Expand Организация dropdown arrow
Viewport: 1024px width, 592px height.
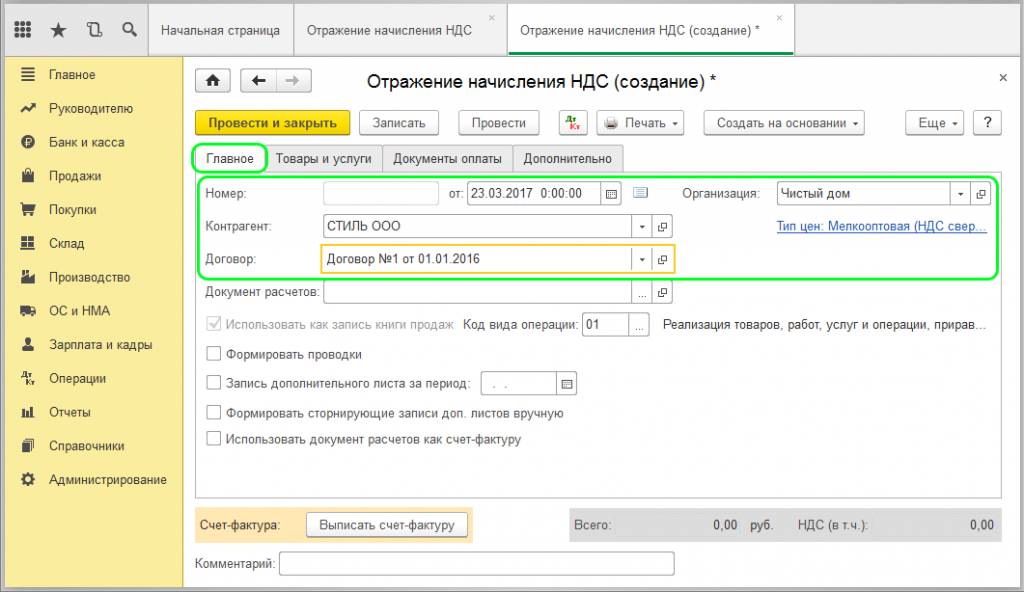(x=960, y=193)
